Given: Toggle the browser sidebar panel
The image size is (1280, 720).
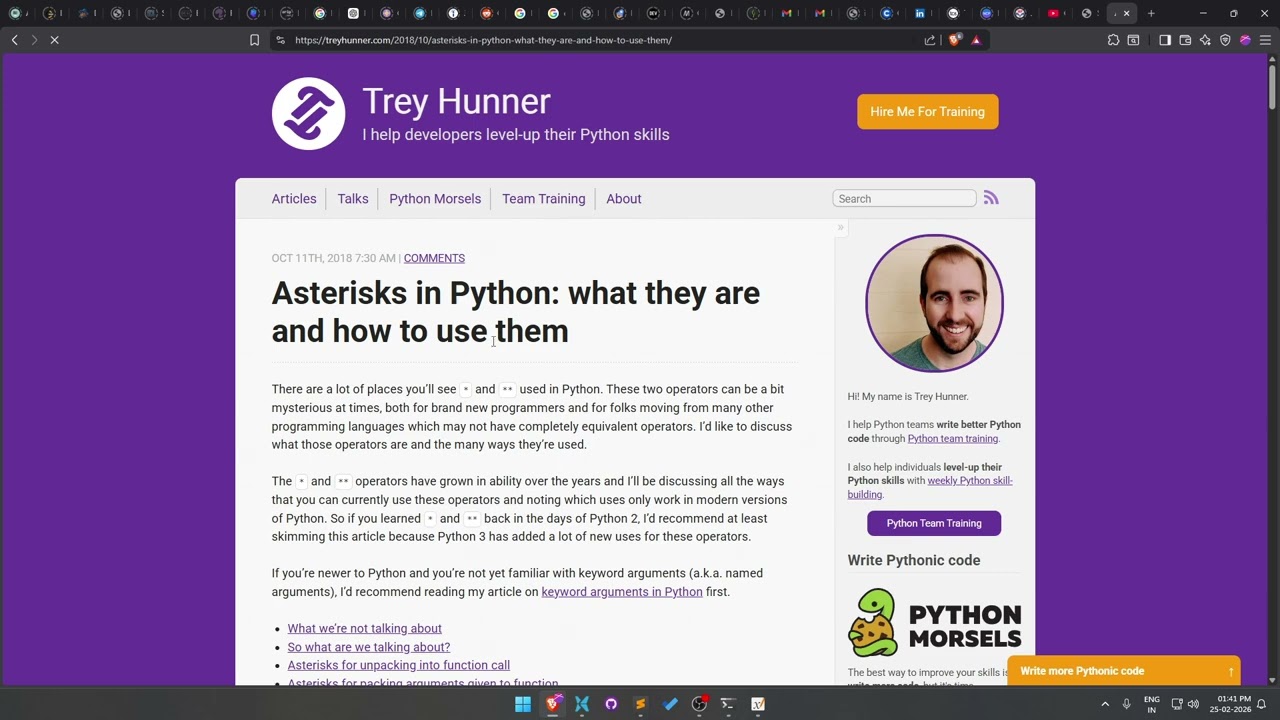Looking at the screenshot, I should (1165, 40).
